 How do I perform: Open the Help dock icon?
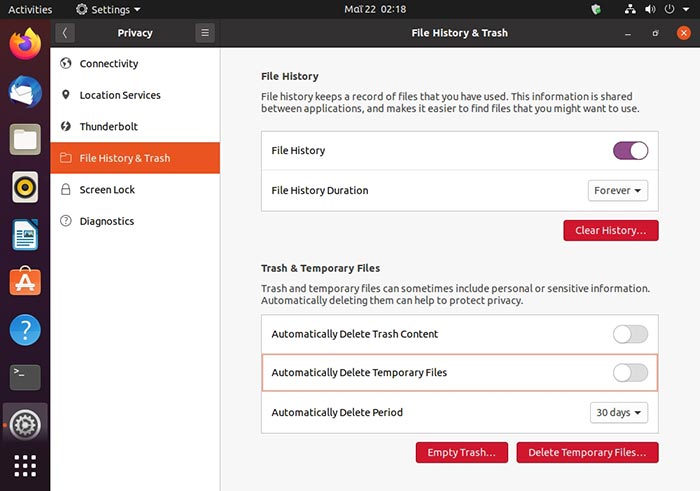click(25, 330)
